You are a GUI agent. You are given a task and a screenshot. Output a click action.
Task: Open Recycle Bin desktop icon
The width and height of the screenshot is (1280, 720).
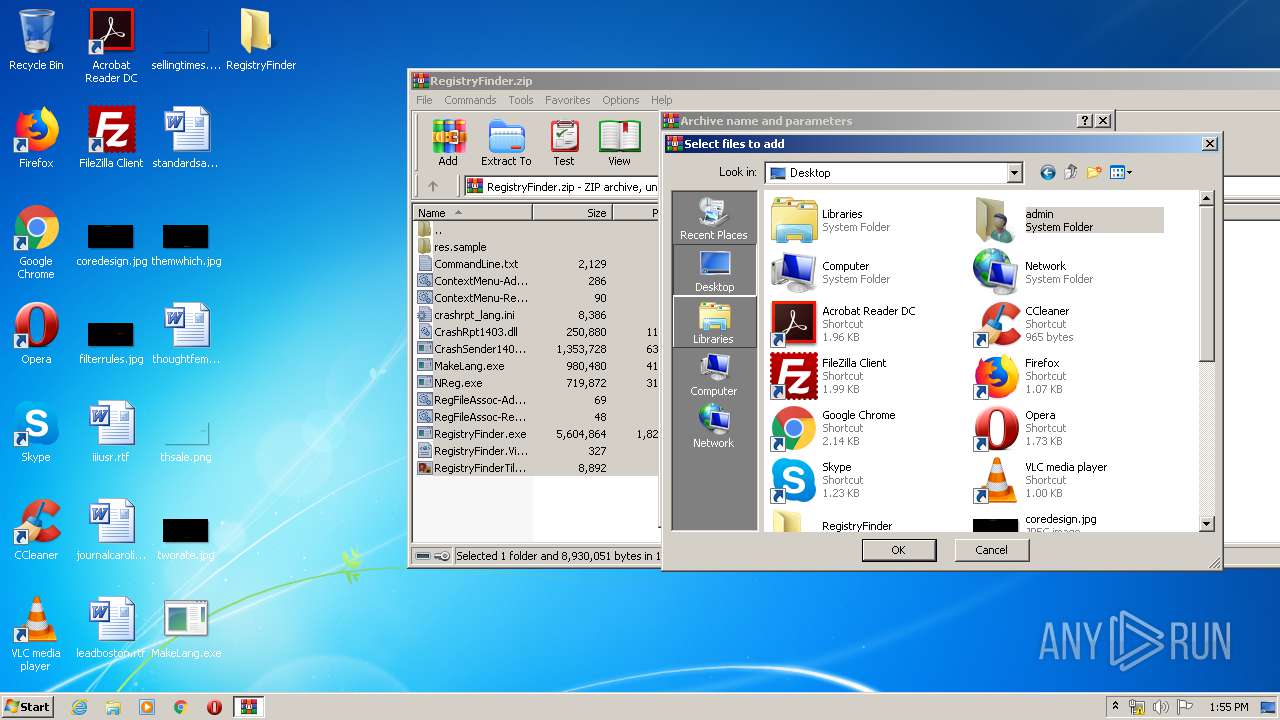[36, 40]
